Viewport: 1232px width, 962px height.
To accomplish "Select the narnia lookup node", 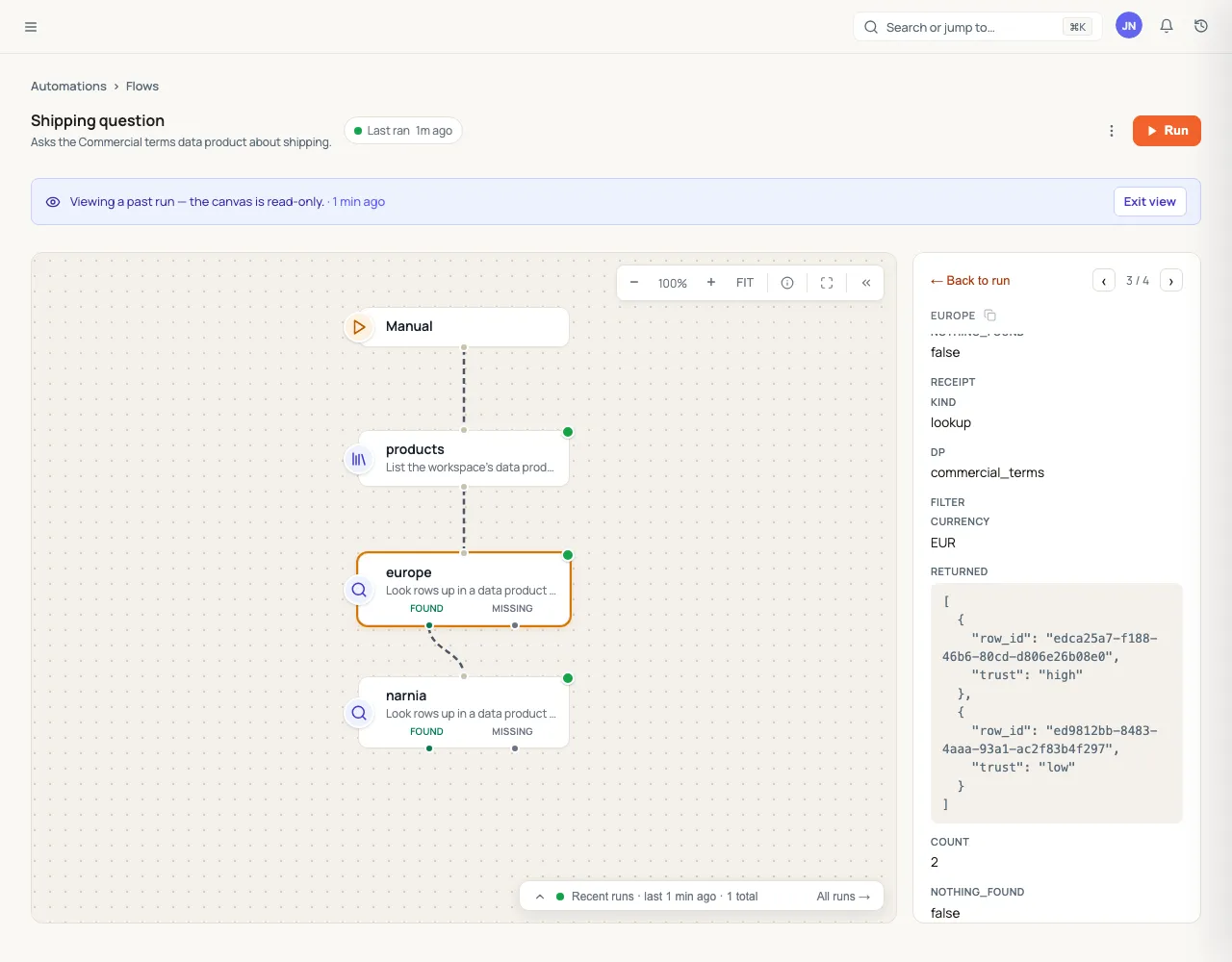I will pyautogui.click(x=464, y=712).
